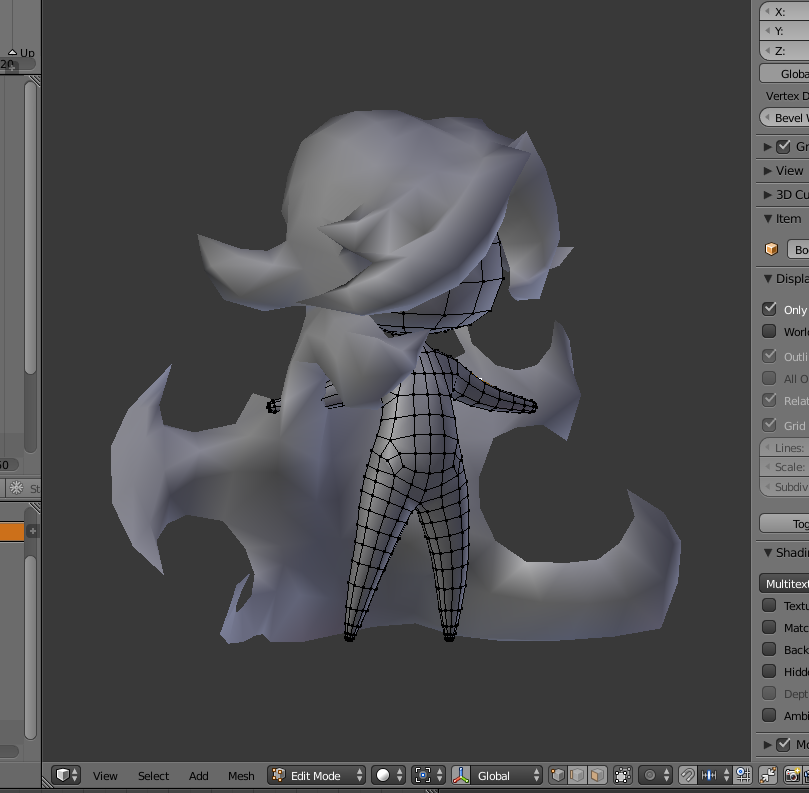Screen dimensions: 809x793
Task: Click the snowflake icon in left panel
Action: point(17,488)
